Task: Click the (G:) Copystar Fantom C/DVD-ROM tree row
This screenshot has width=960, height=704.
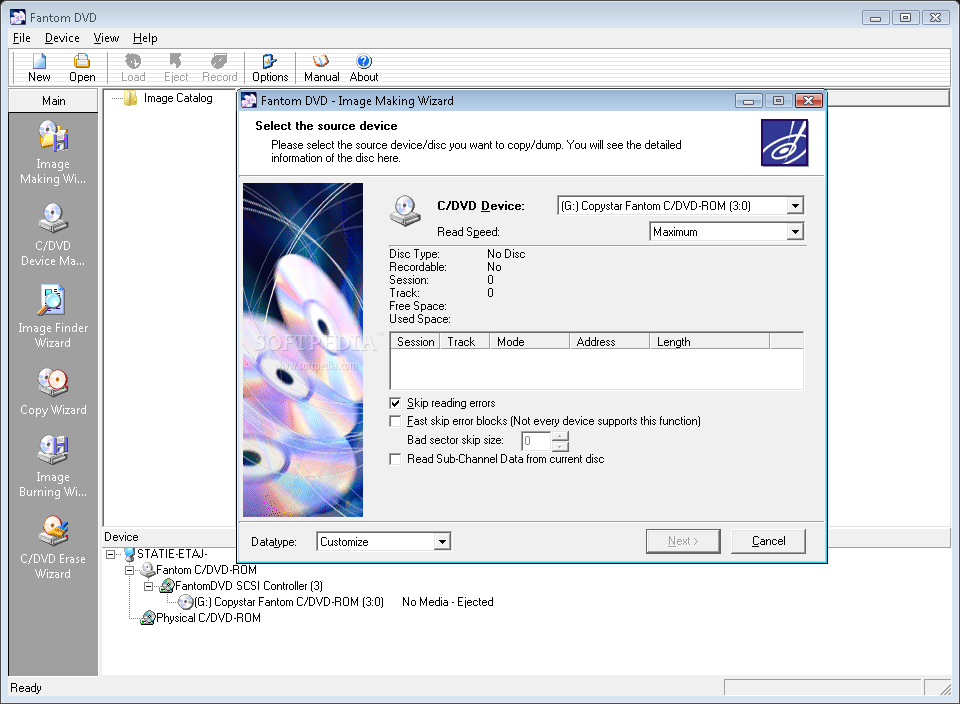Action: [x=289, y=602]
